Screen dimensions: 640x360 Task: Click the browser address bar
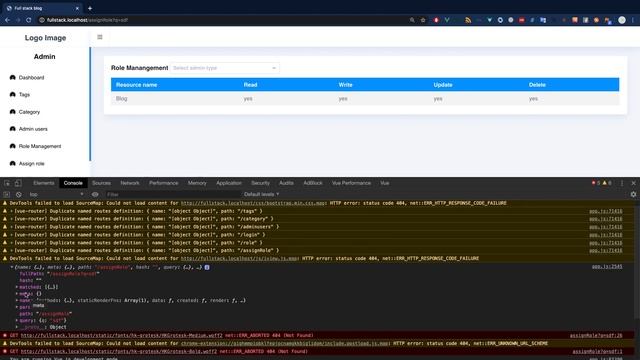(x=224, y=20)
